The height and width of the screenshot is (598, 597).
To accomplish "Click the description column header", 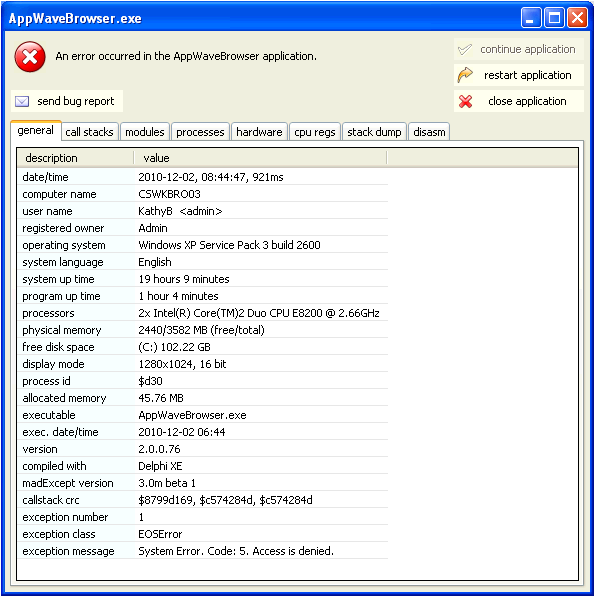I will pyautogui.click(x=76, y=158).
